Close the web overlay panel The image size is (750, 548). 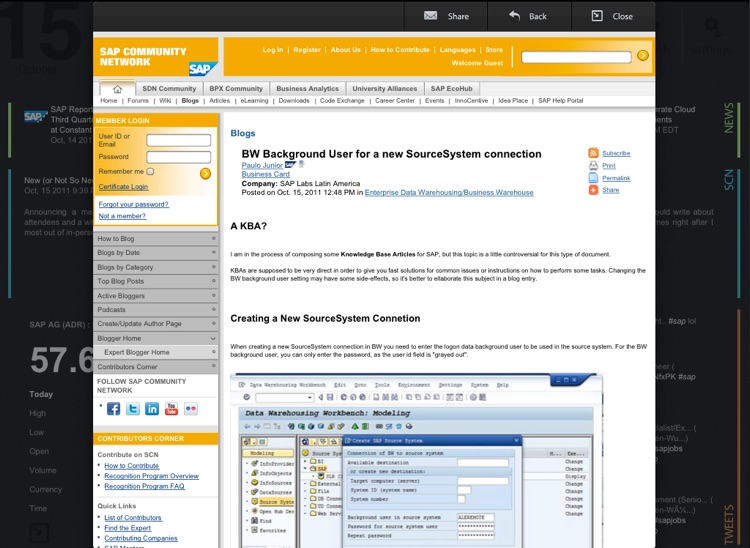[x=613, y=16]
